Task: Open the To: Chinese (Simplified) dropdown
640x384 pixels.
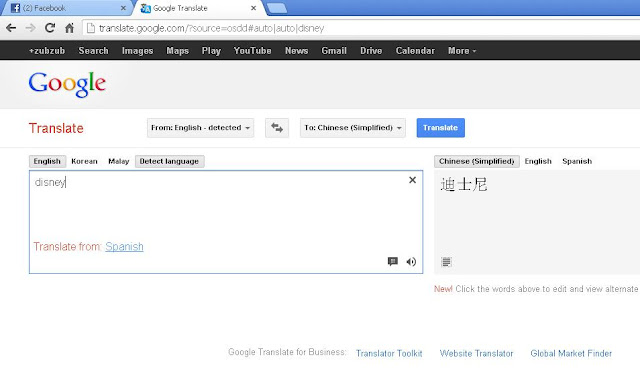Action: [353, 128]
